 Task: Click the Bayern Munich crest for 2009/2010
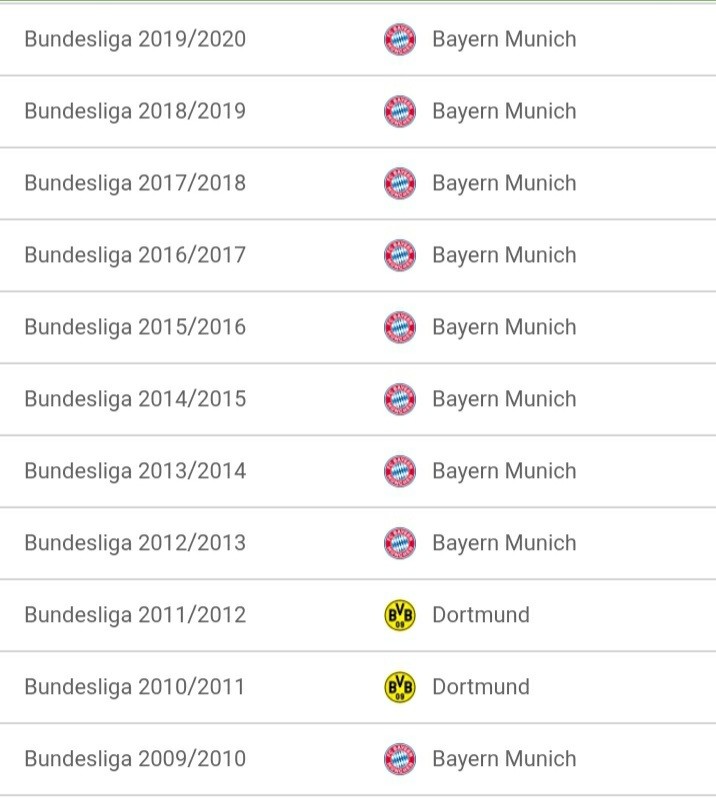pos(400,759)
